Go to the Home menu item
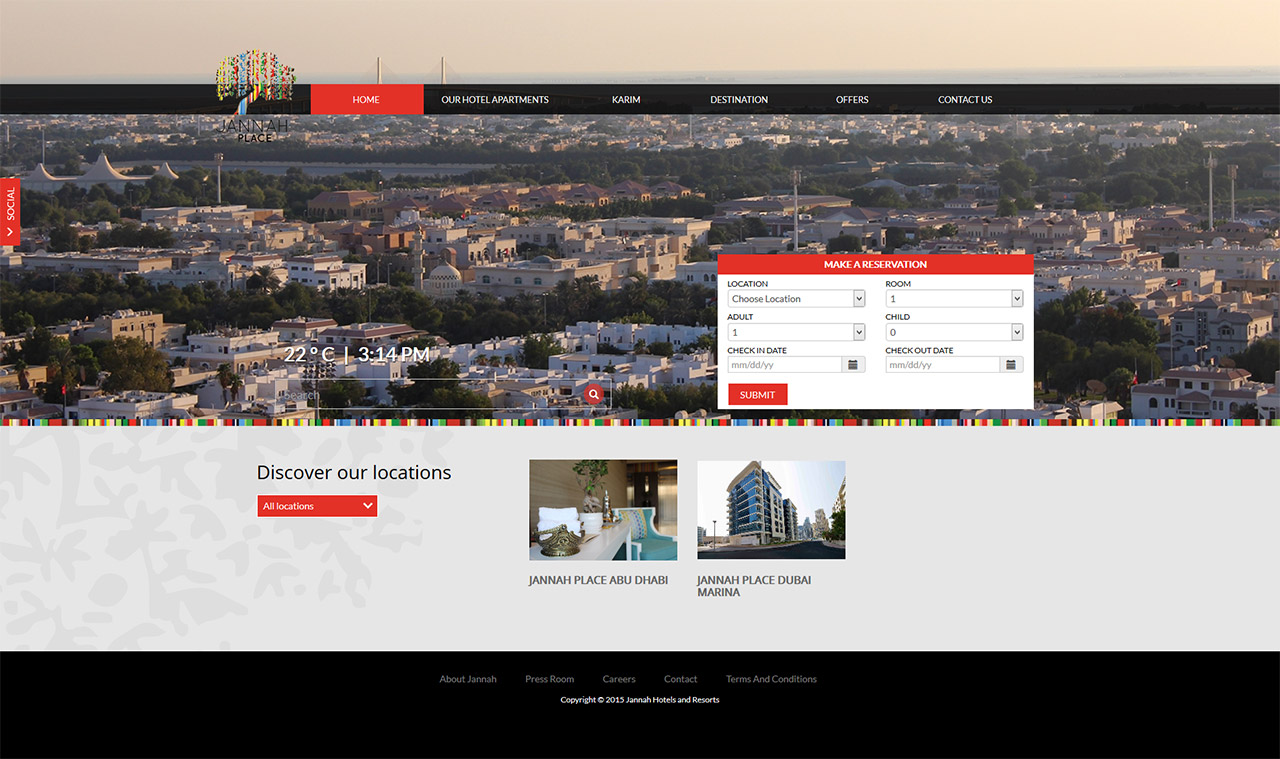Screen dimensions: 1280x759 [366, 99]
